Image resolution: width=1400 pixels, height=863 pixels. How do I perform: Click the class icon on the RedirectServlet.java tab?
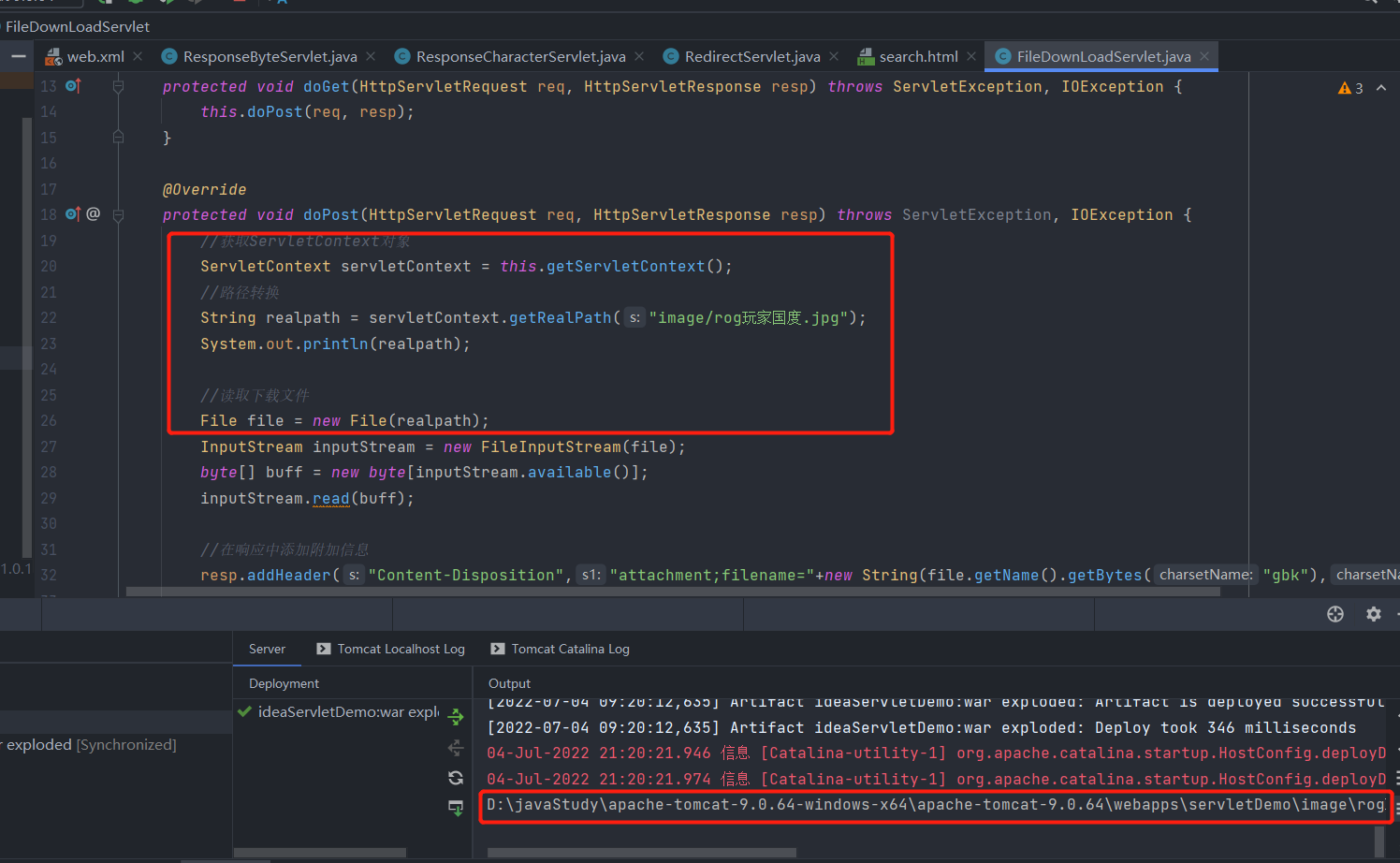point(671,56)
